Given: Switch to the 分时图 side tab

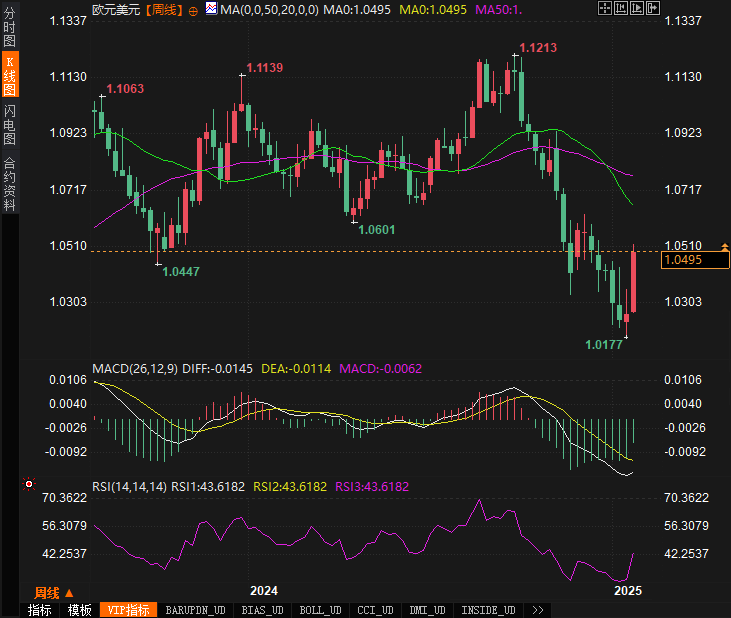Looking at the screenshot, I should point(9,27).
